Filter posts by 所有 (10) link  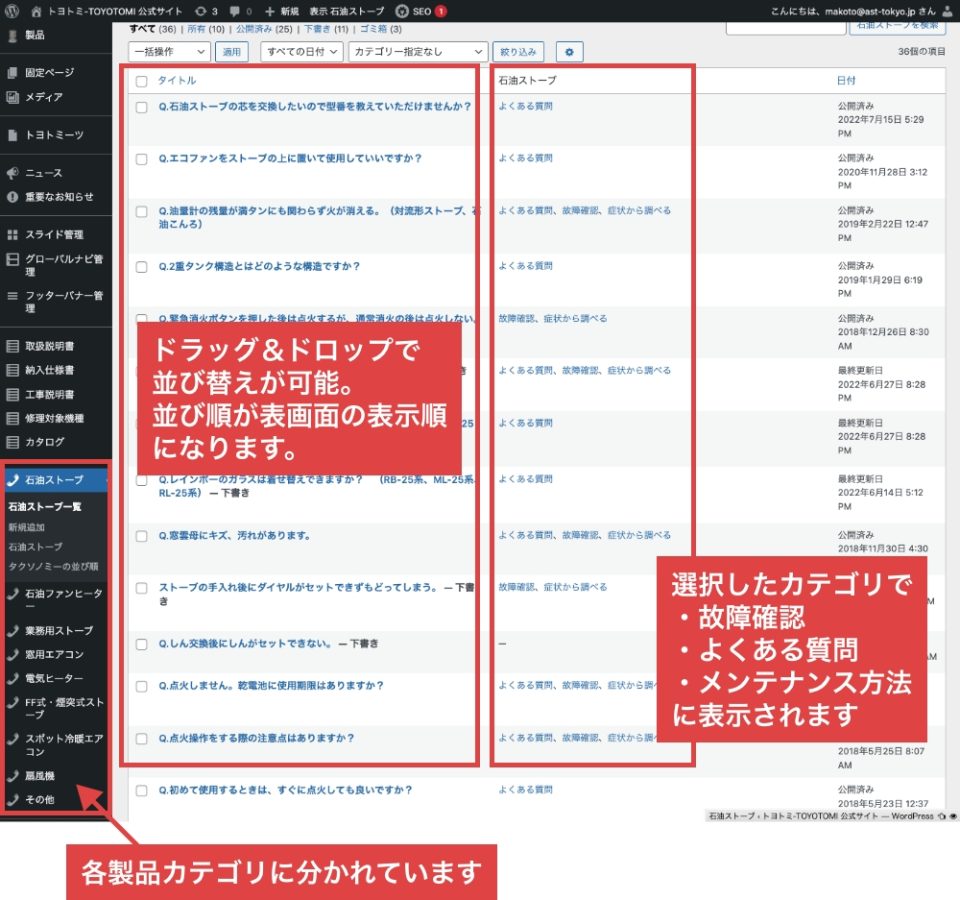[x=206, y=29]
